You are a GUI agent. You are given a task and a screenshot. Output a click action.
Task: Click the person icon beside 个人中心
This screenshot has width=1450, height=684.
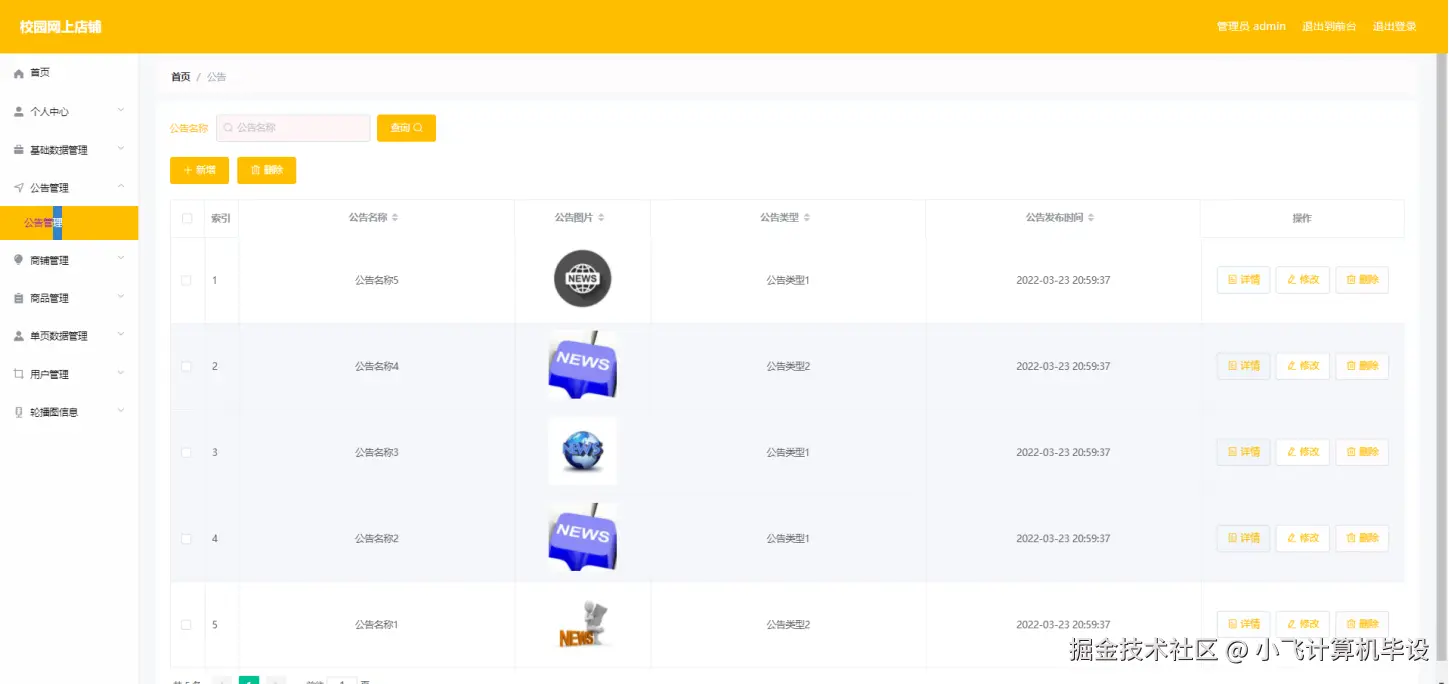(18, 112)
